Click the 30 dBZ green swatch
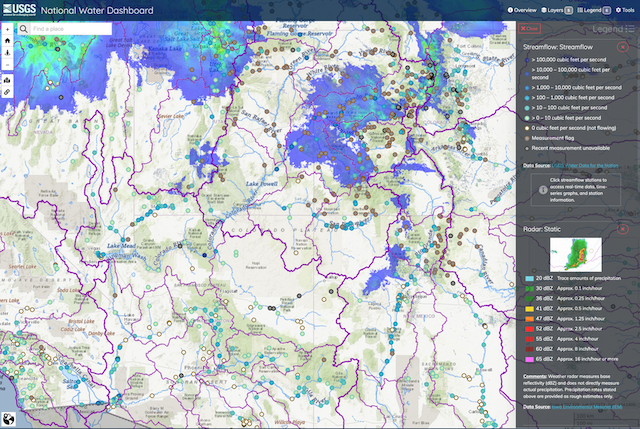Viewport: 640px width, 429px height. coord(529,289)
